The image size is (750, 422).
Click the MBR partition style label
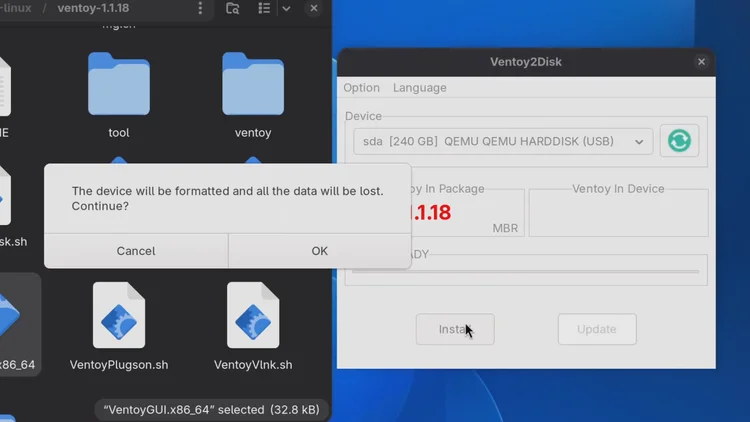click(x=505, y=228)
